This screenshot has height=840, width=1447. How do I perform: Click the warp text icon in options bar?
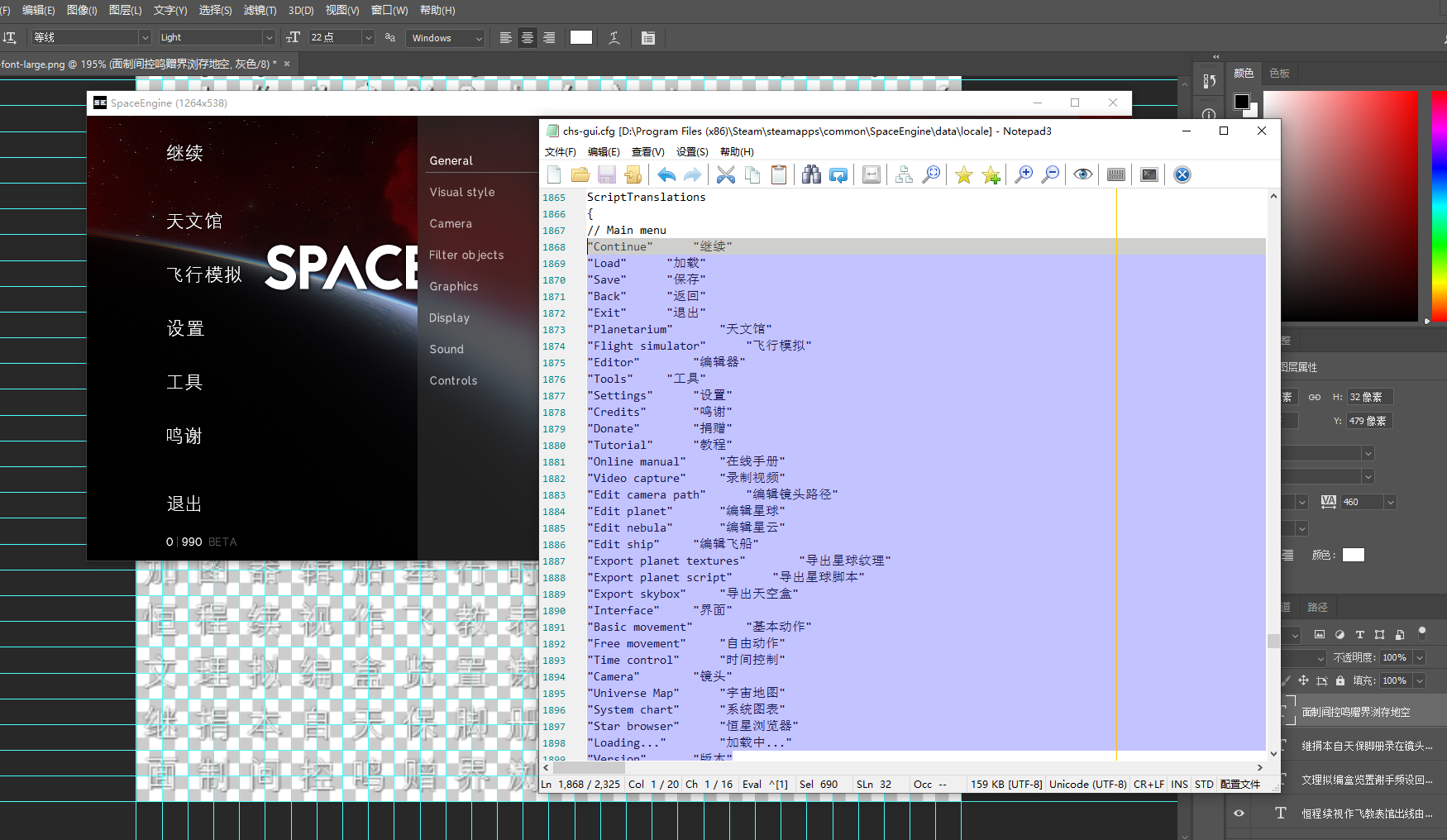[x=614, y=38]
